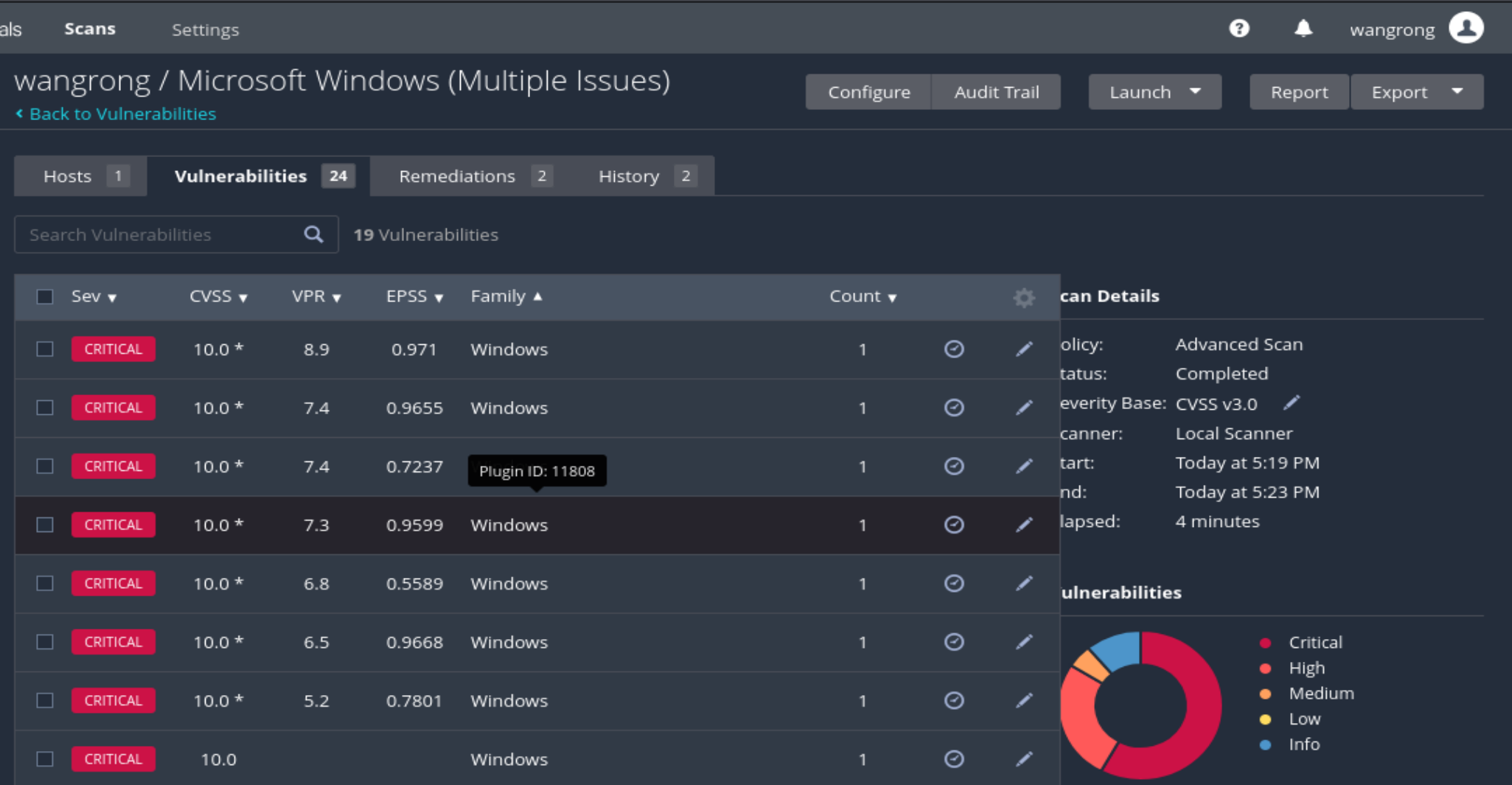Click the Low legend color dot

[x=1265, y=719]
